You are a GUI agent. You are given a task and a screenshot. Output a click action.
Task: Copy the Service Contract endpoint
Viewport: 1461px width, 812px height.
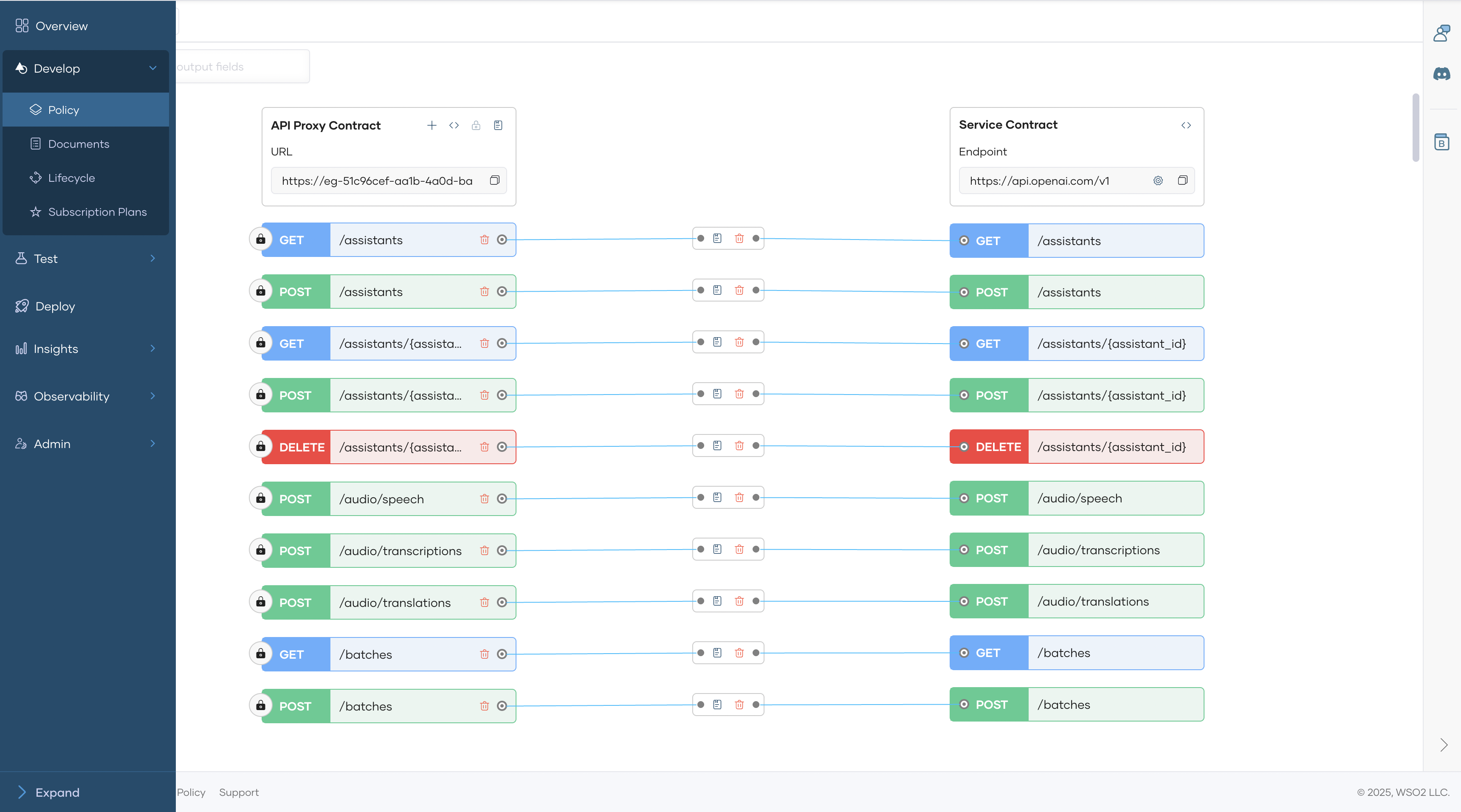point(1182,180)
